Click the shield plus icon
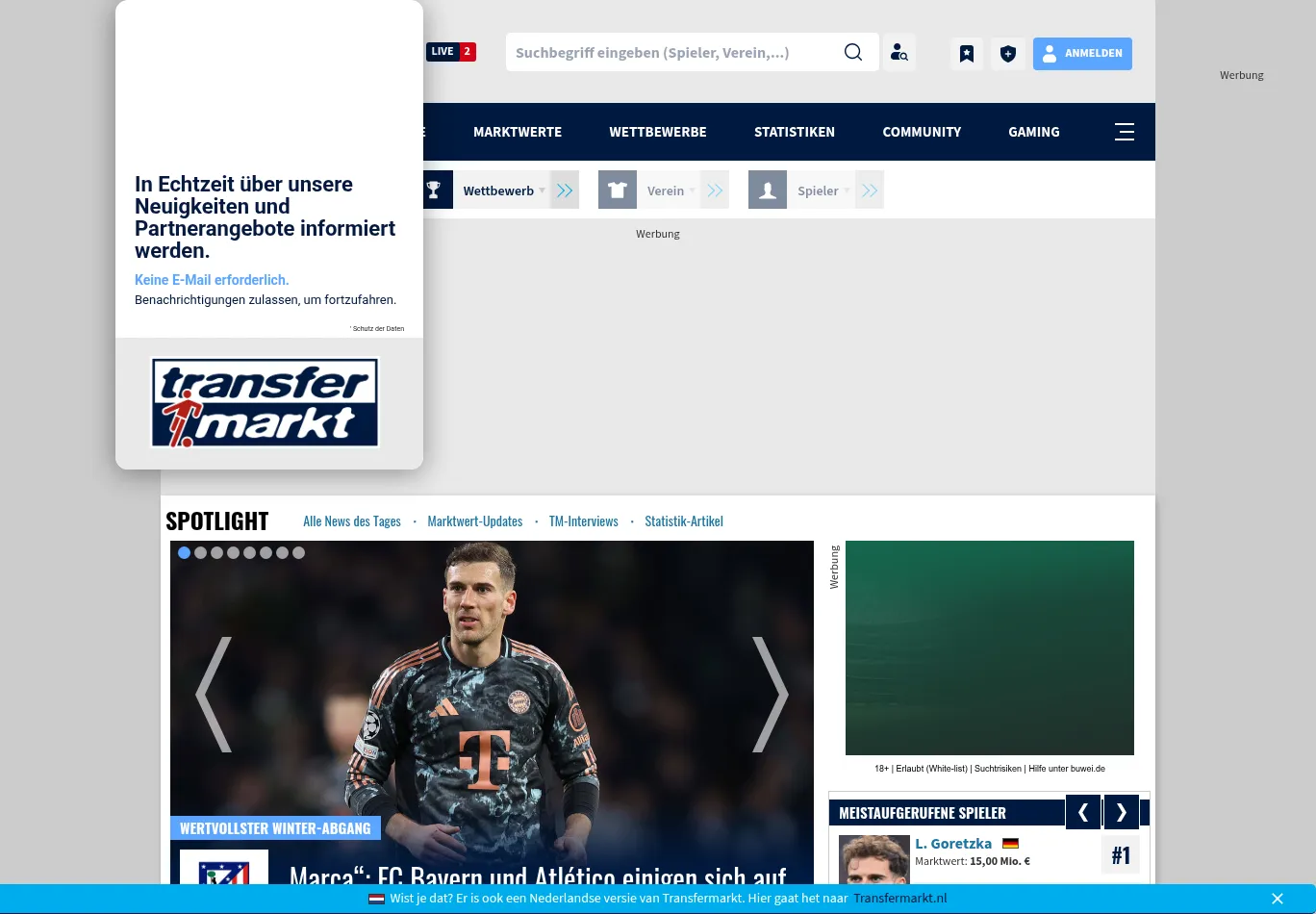Screen dimensions: 1316x914 [1007, 54]
